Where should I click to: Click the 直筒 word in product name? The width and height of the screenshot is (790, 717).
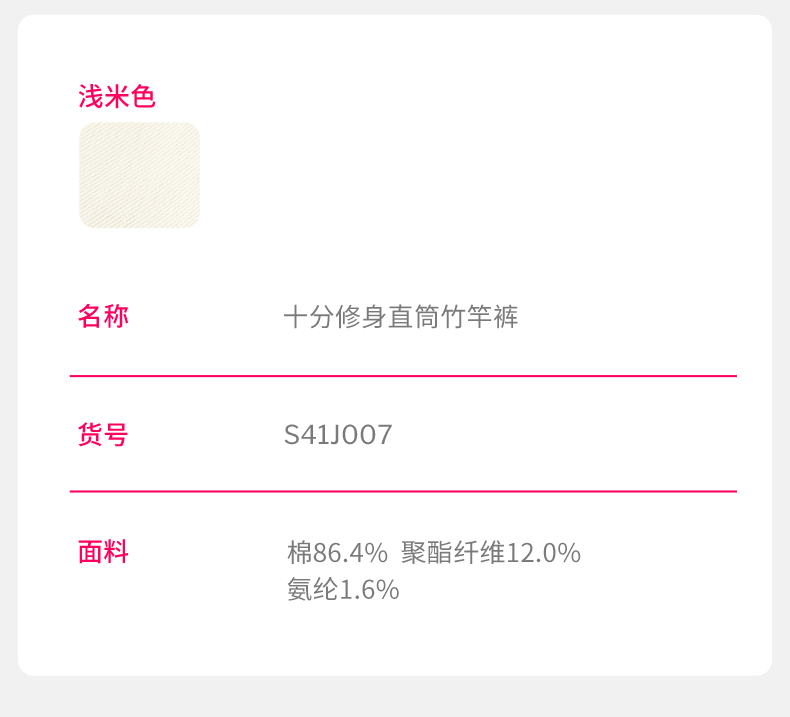413,318
